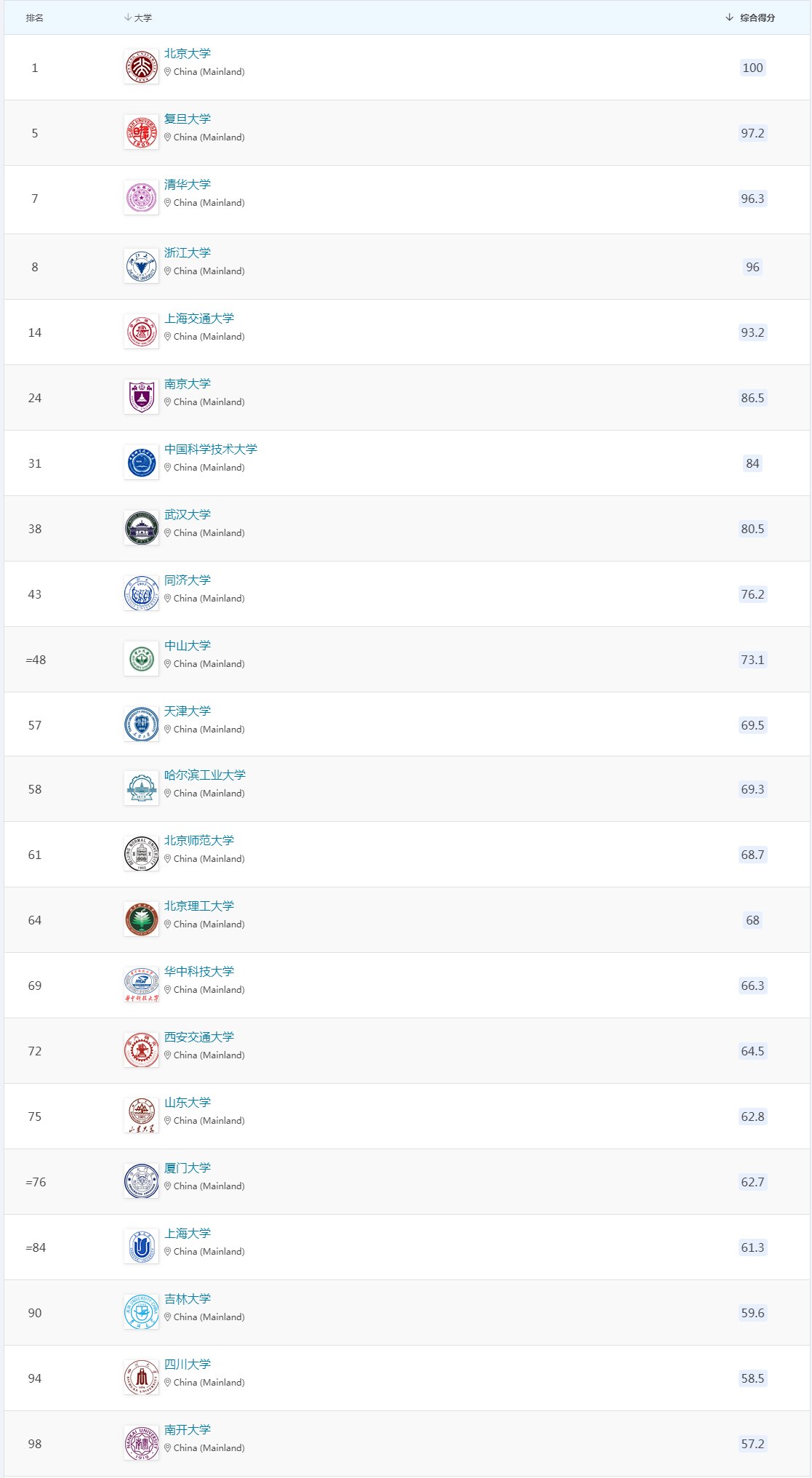Open the 上海交通大学 link
This screenshot has height=1478, width=812.
(199, 319)
